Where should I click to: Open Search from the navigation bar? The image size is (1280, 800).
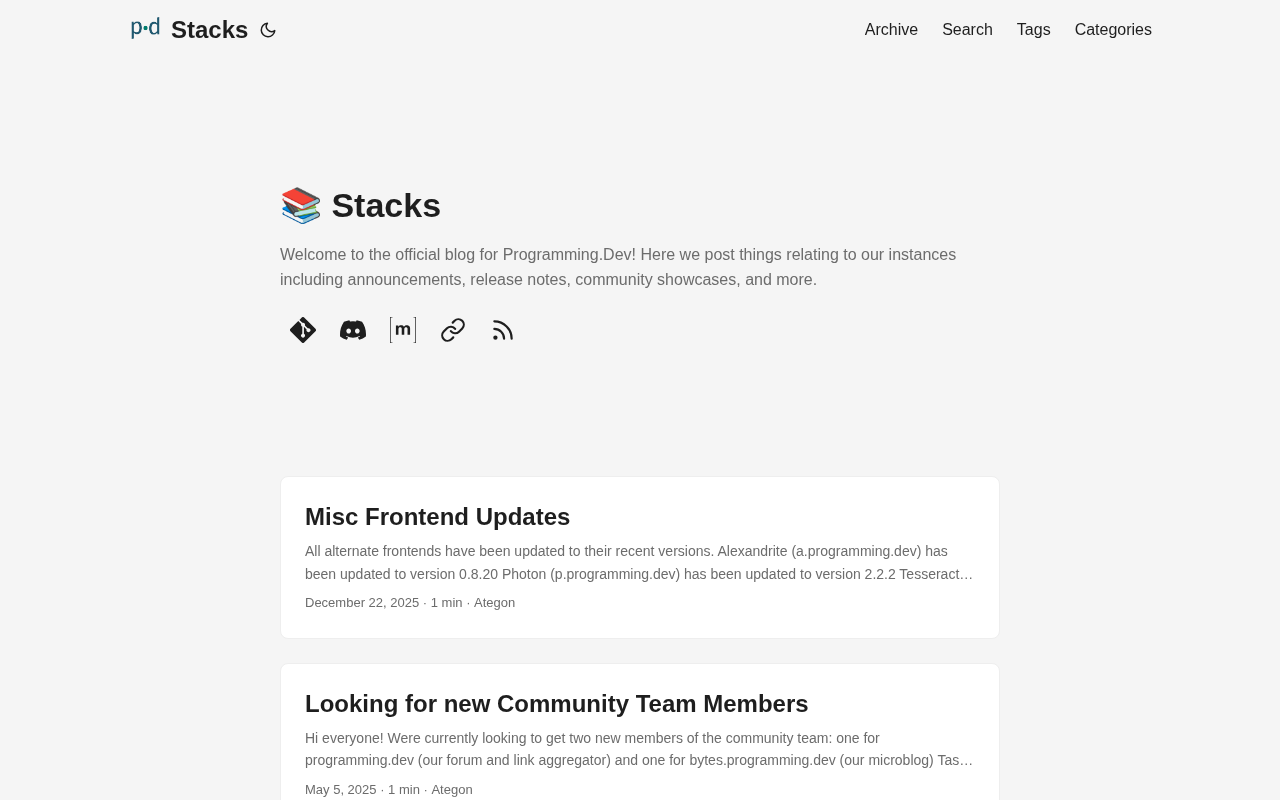pos(967,30)
